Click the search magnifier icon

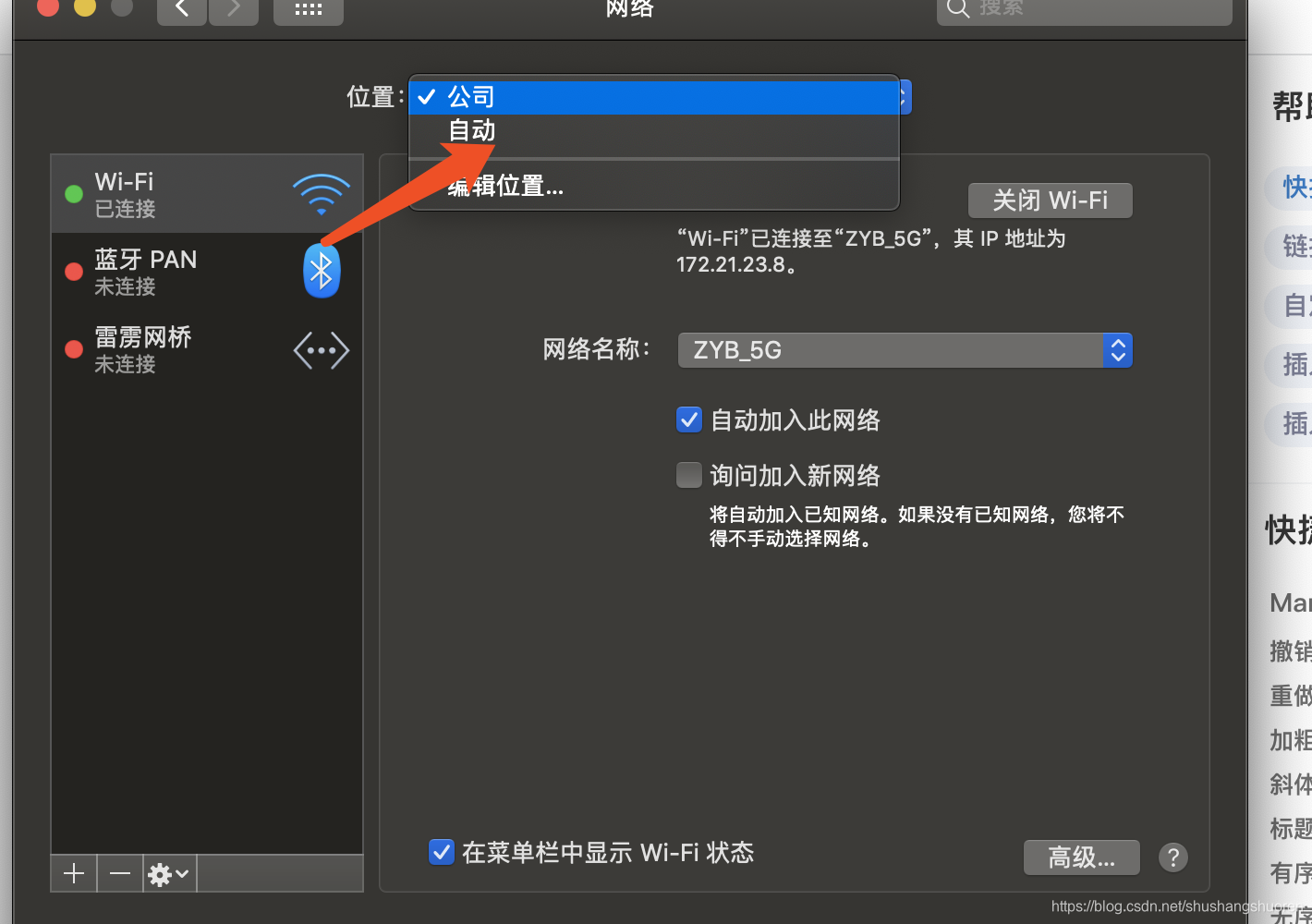click(x=958, y=8)
